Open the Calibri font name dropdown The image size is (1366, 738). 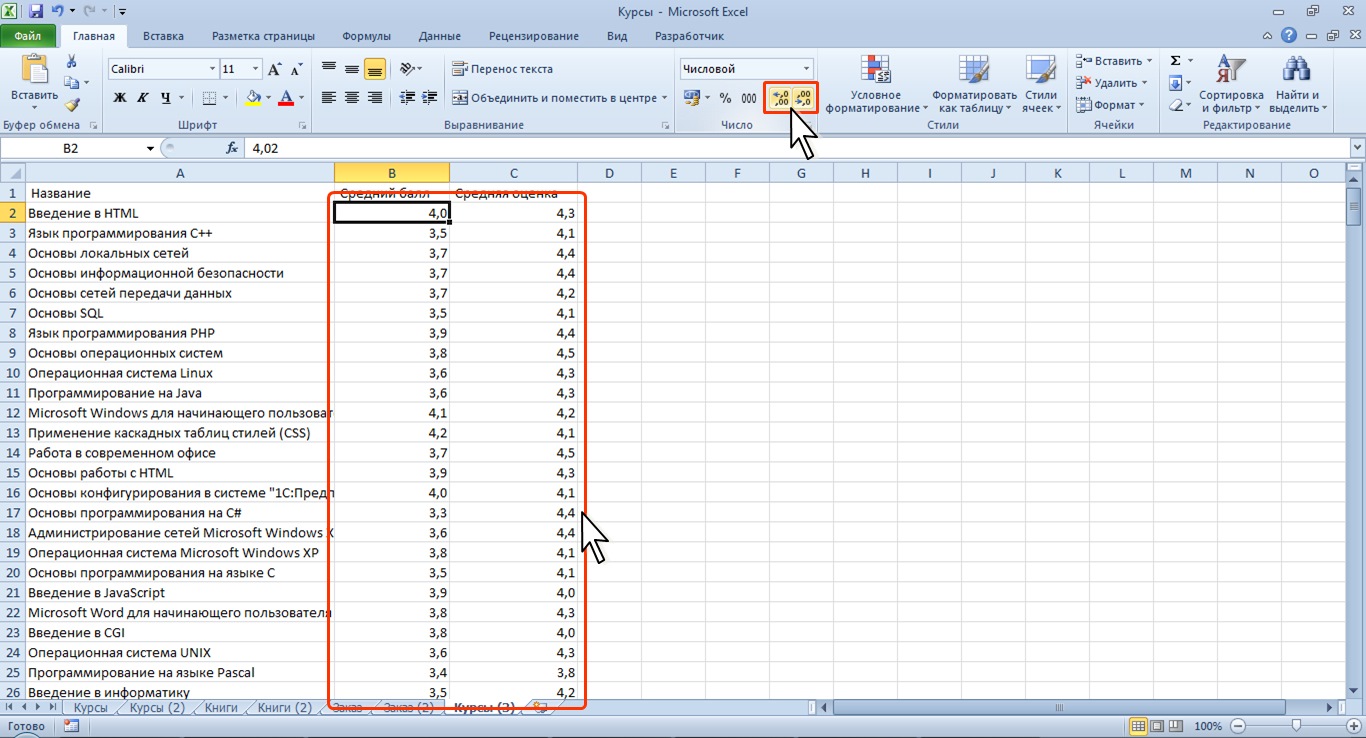click(x=212, y=69)
